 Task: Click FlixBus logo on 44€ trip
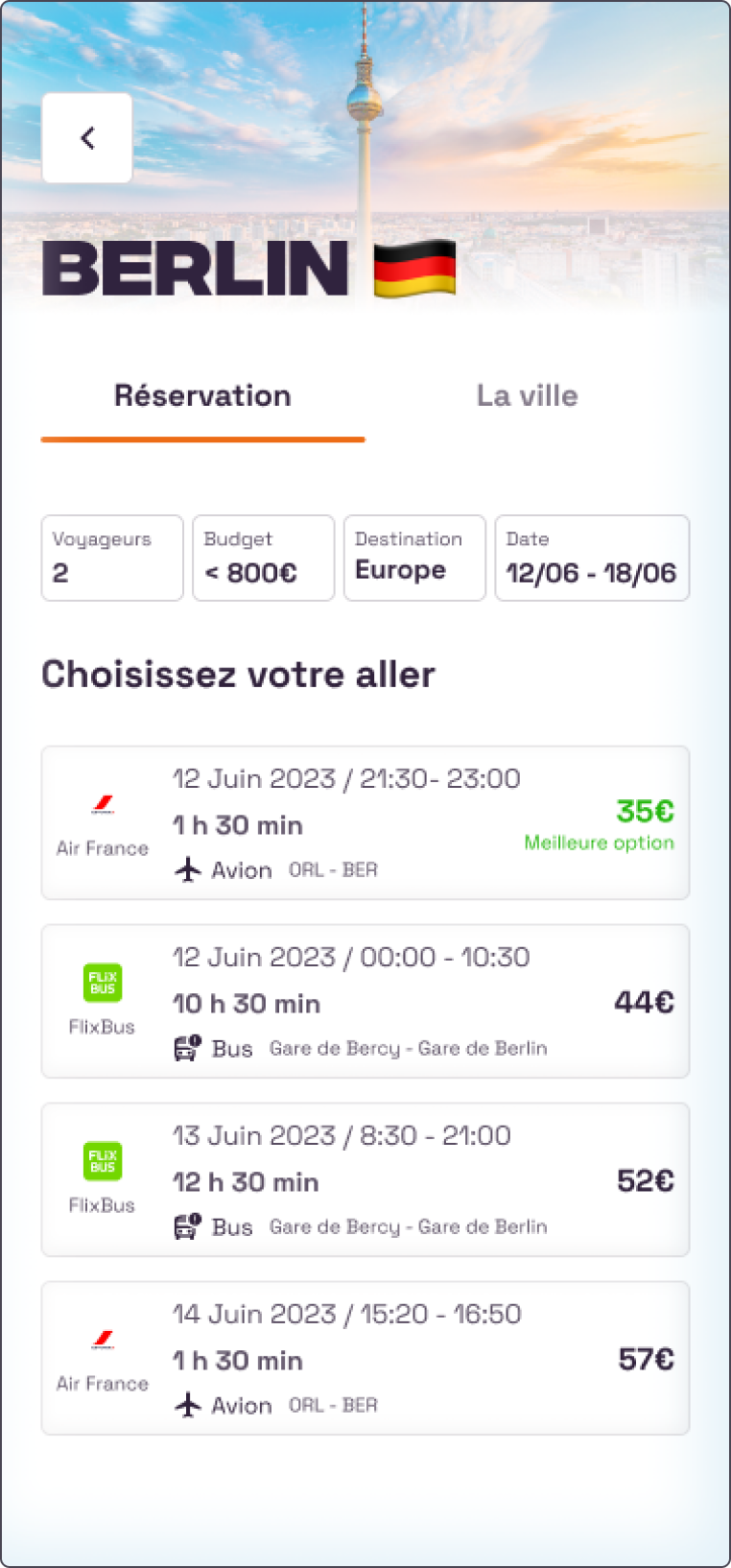click(x=103, y=983)
